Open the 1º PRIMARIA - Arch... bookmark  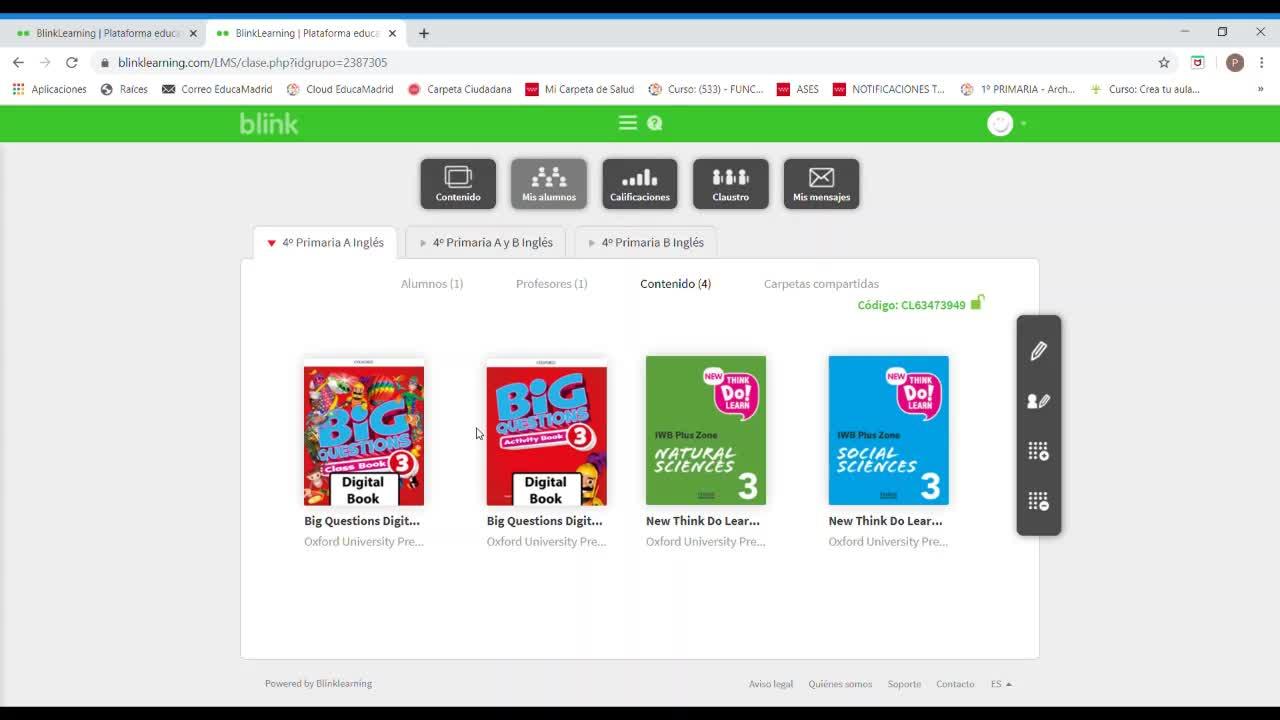pyautogui.click(x=1018, y=89)
